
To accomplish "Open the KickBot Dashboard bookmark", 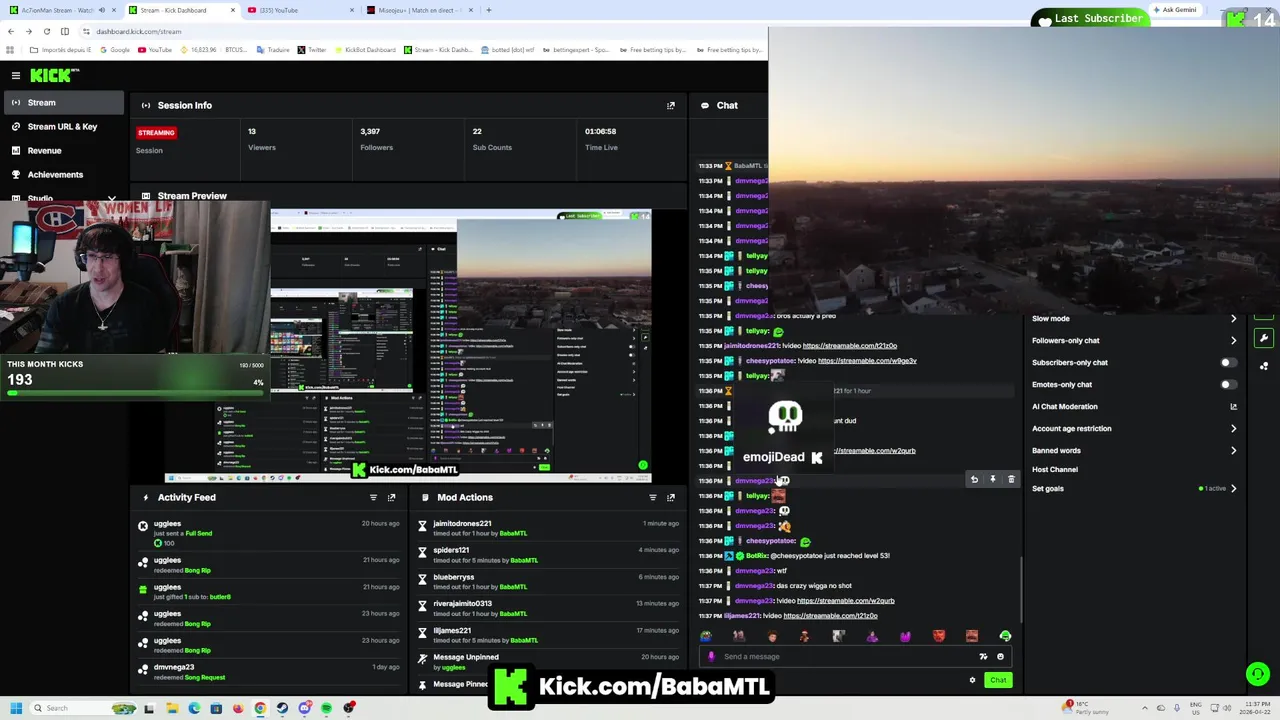I will click(365, 49).
